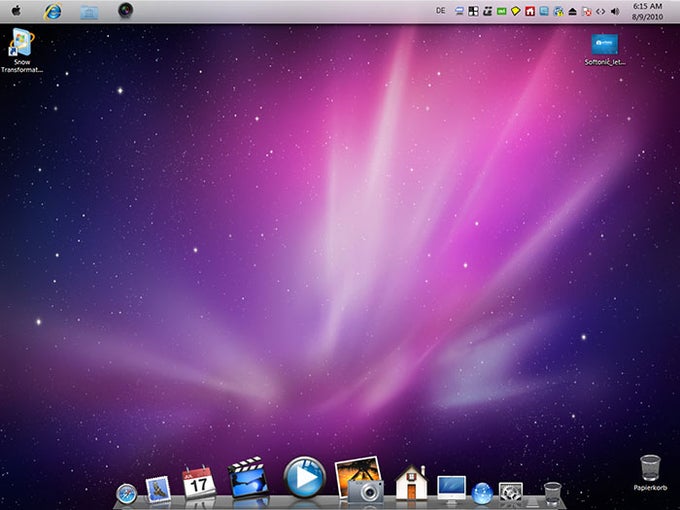Select the Papierkorb trash desktop icon

[x=650, y=473]
